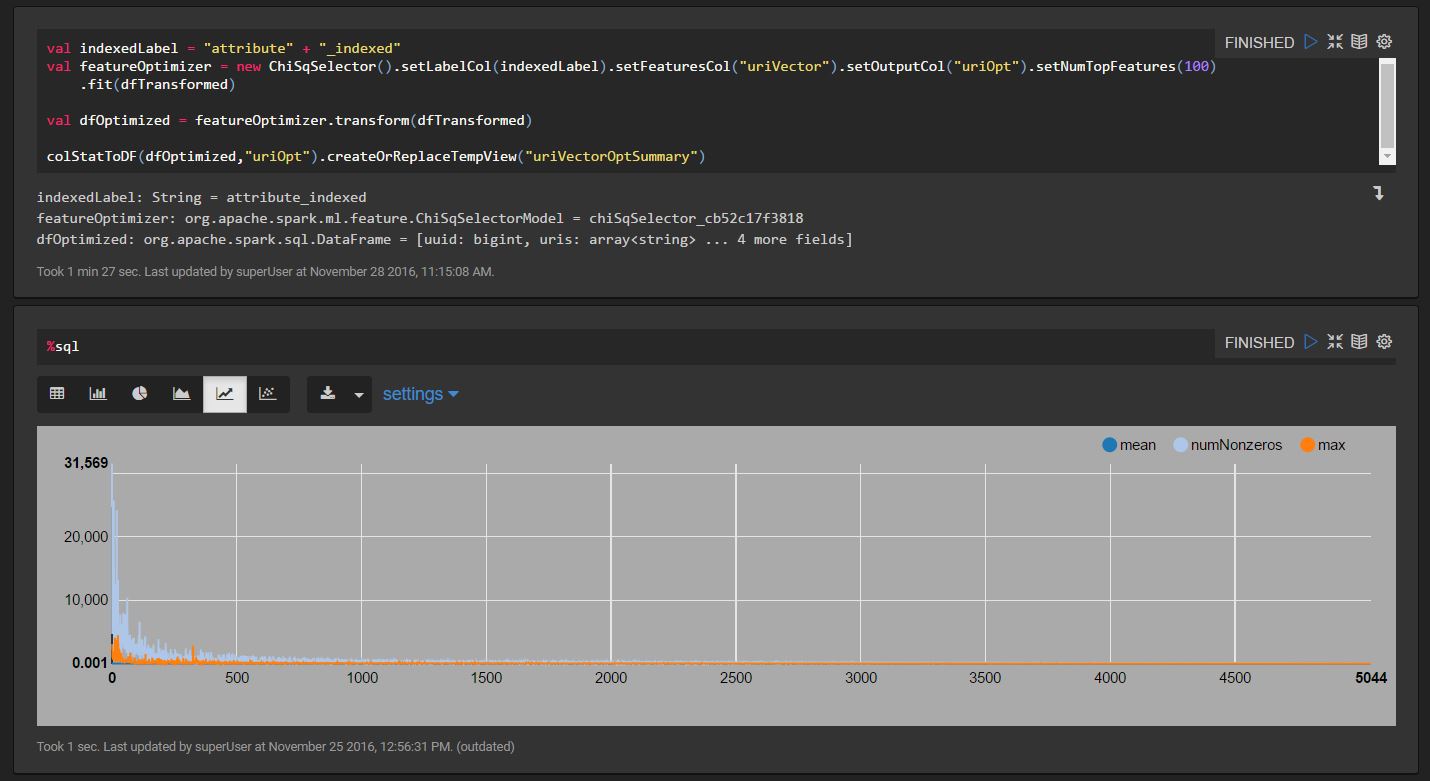Click the show/hide output book icon

pyautogui.click(x=1359, y=41)
